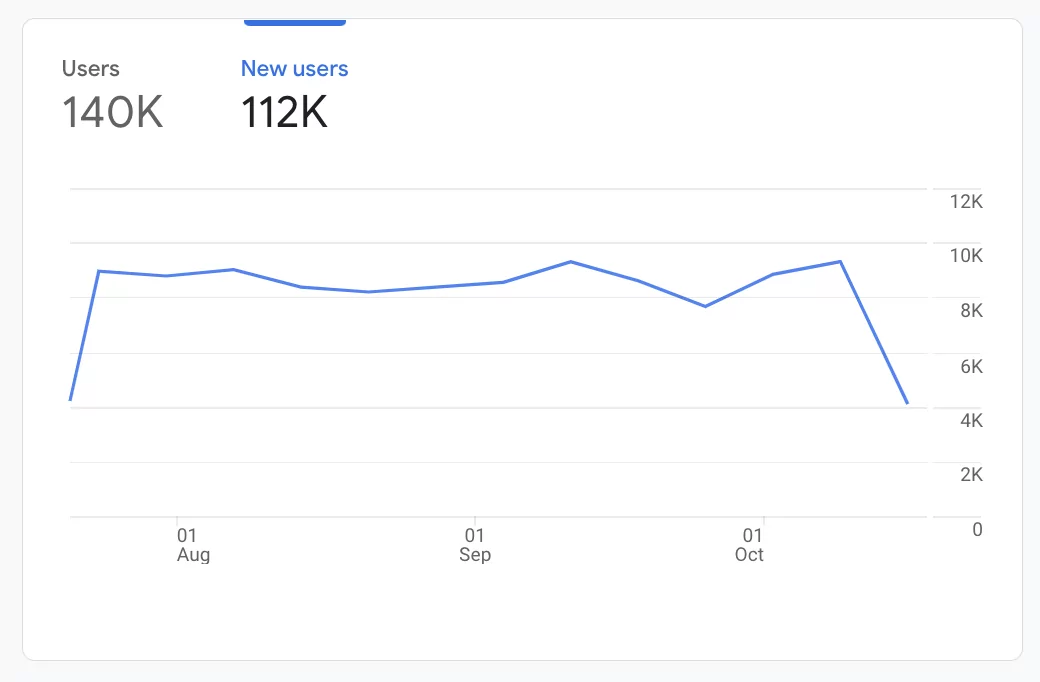Click the 01 Aug date axis label
1040x682 pixels.
(x=190, y=545)
